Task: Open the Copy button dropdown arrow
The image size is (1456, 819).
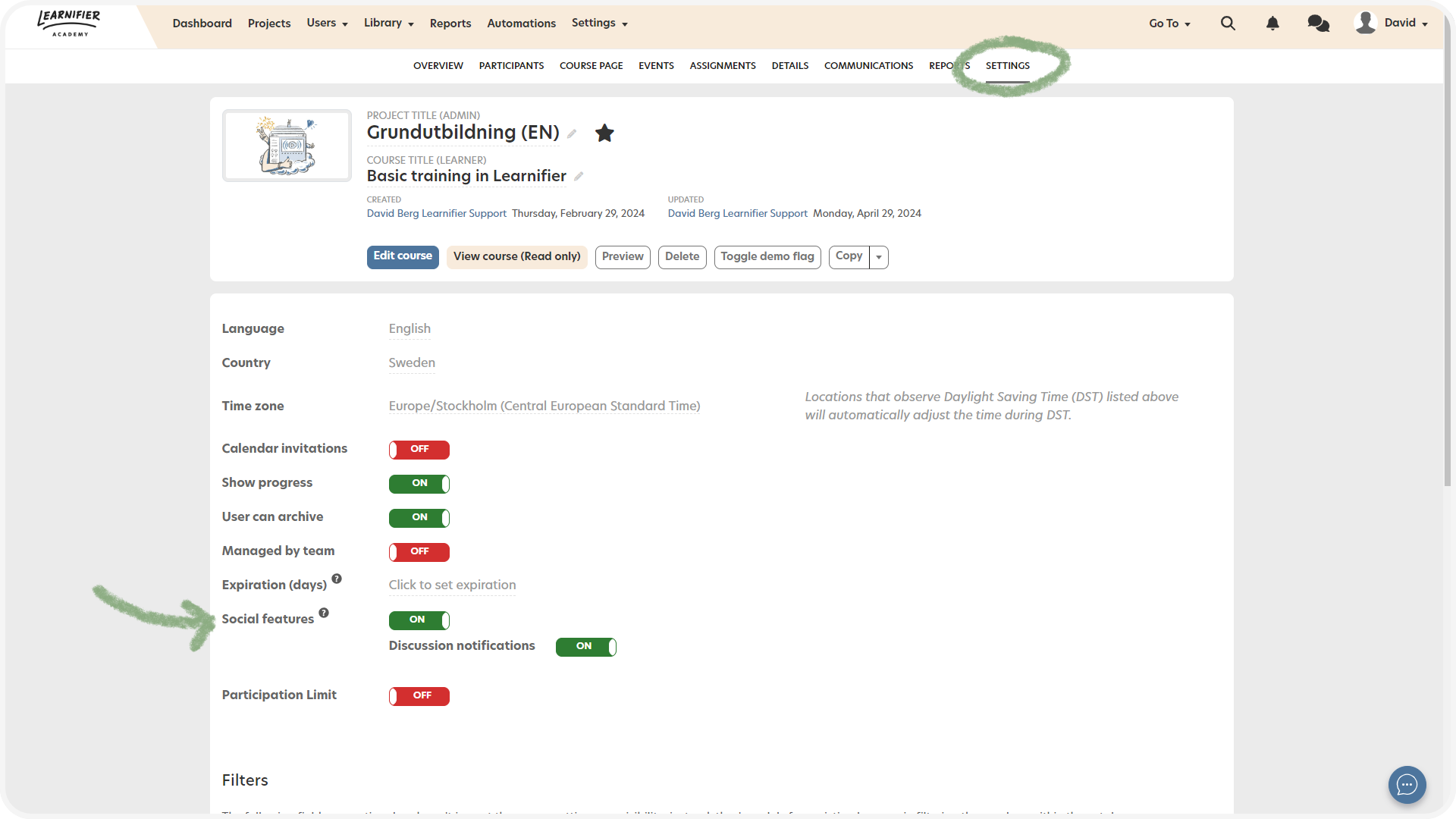Action: pos(879,257)
